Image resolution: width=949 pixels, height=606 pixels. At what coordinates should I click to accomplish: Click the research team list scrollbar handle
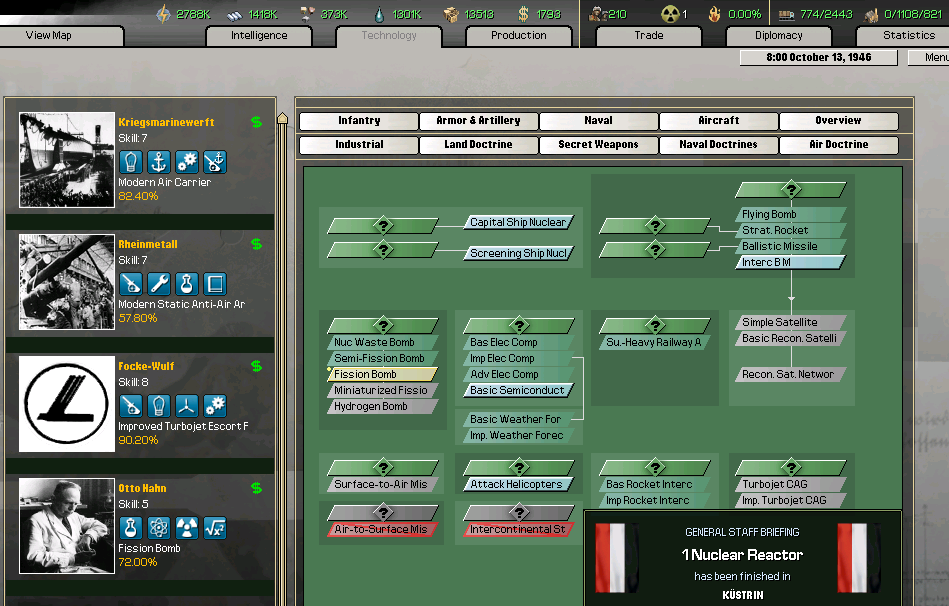[x=283, y=118]
